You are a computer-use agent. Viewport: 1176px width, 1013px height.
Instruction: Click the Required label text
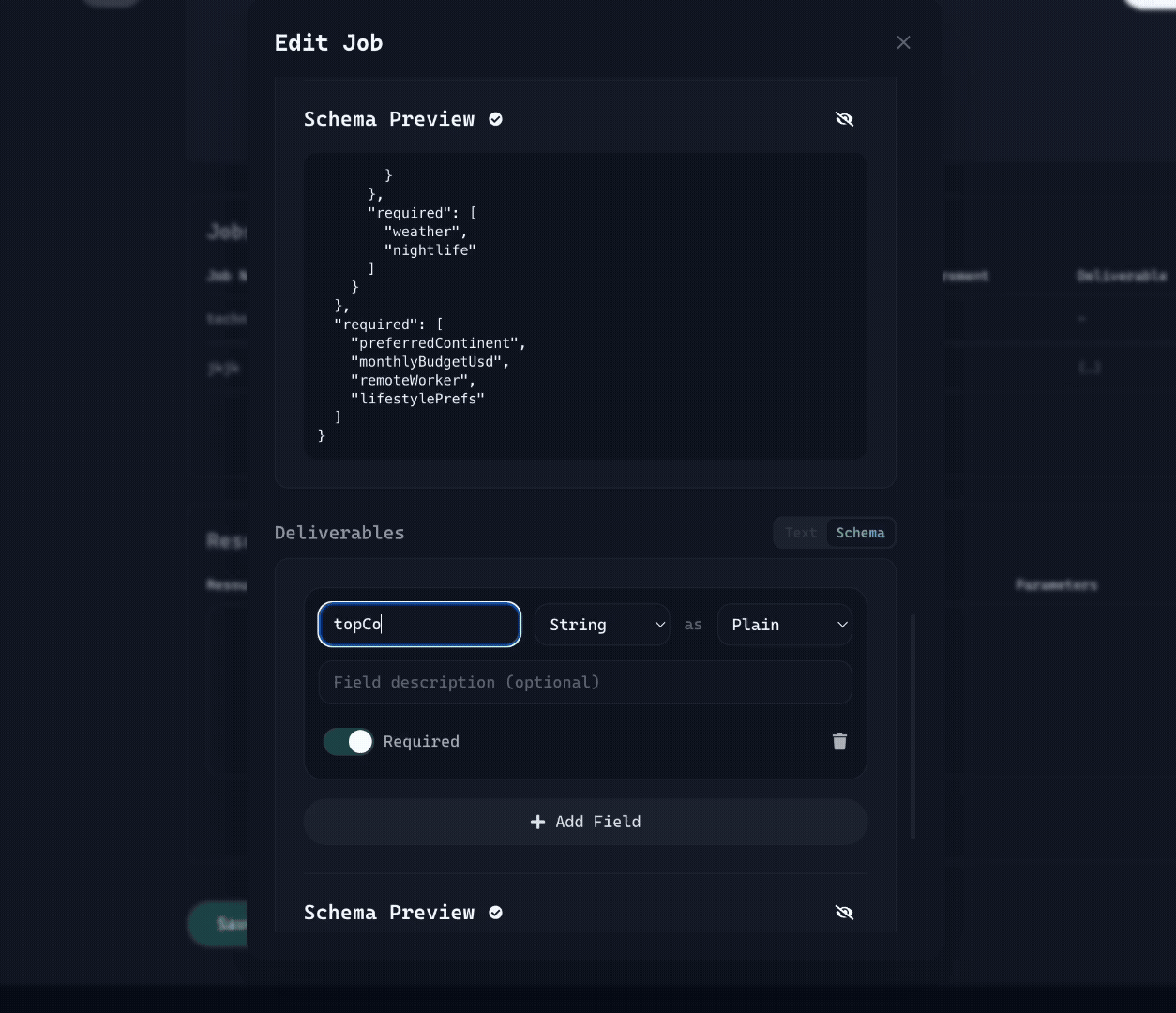[x=421, y=742]
